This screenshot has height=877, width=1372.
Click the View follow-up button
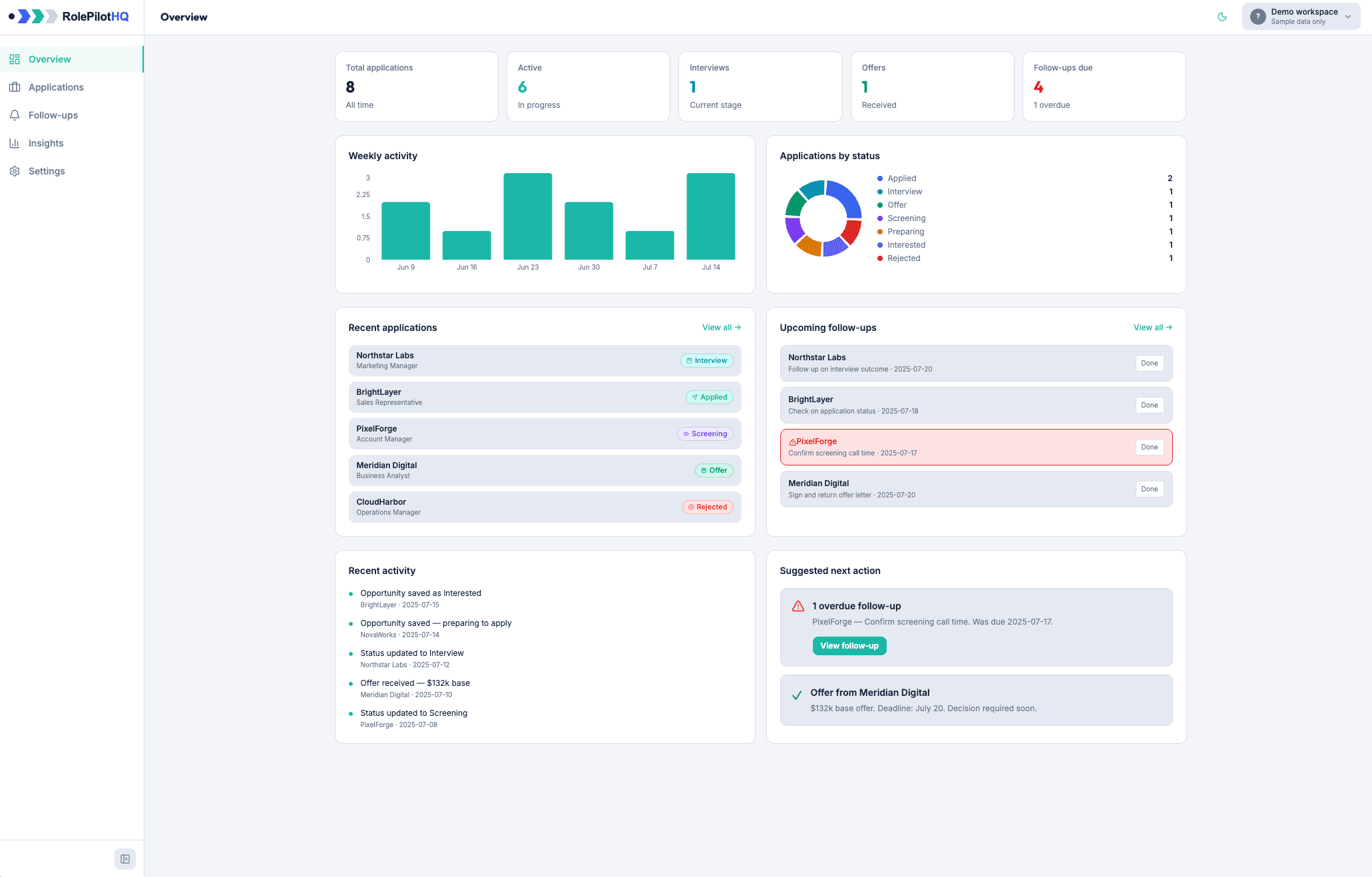point(849,646)
